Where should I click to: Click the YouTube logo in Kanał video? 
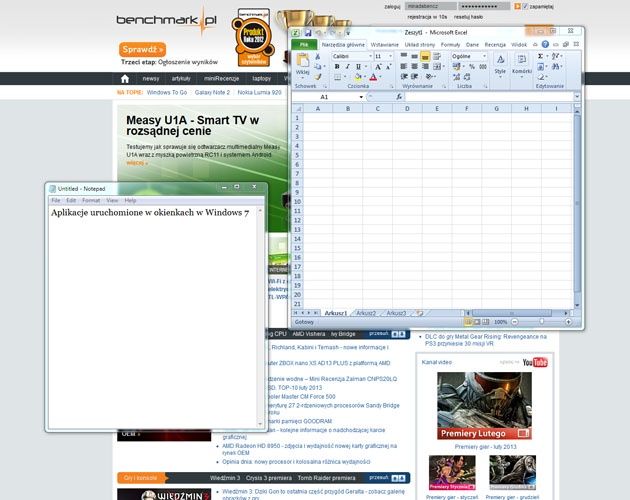click(x=535, y=363)
